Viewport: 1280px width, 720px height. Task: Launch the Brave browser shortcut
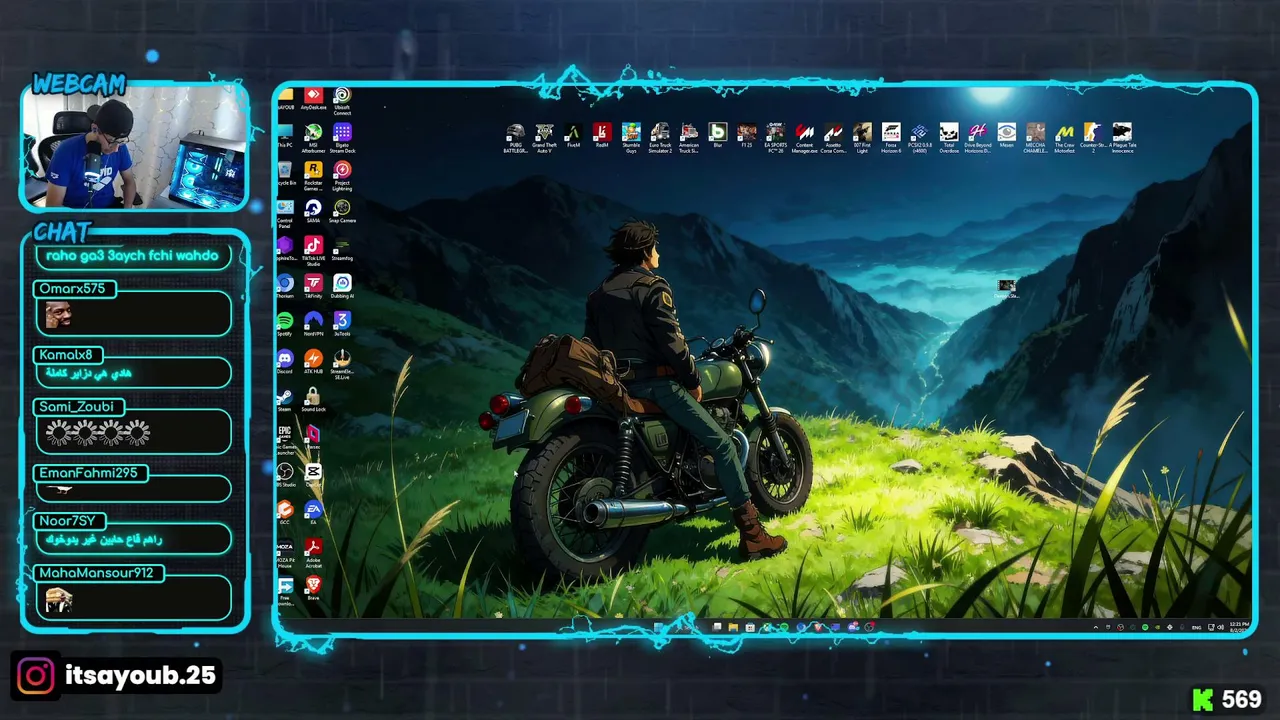point(313,588)
